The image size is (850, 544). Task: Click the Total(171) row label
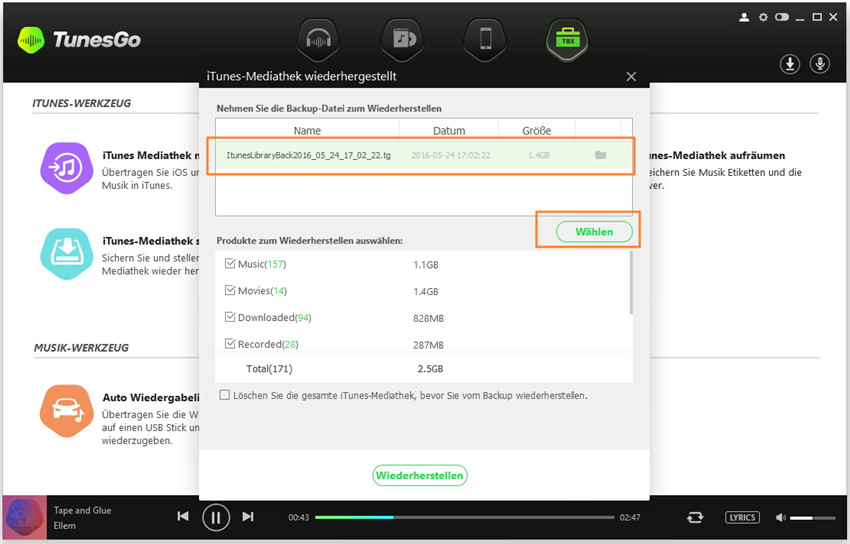[269, 368]
